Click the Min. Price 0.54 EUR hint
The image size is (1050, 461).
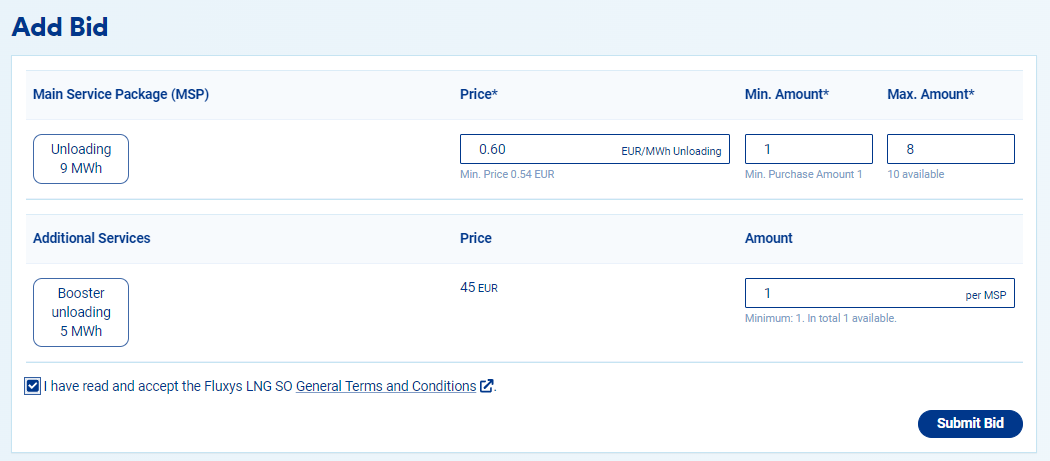click(x=507, y=174)
